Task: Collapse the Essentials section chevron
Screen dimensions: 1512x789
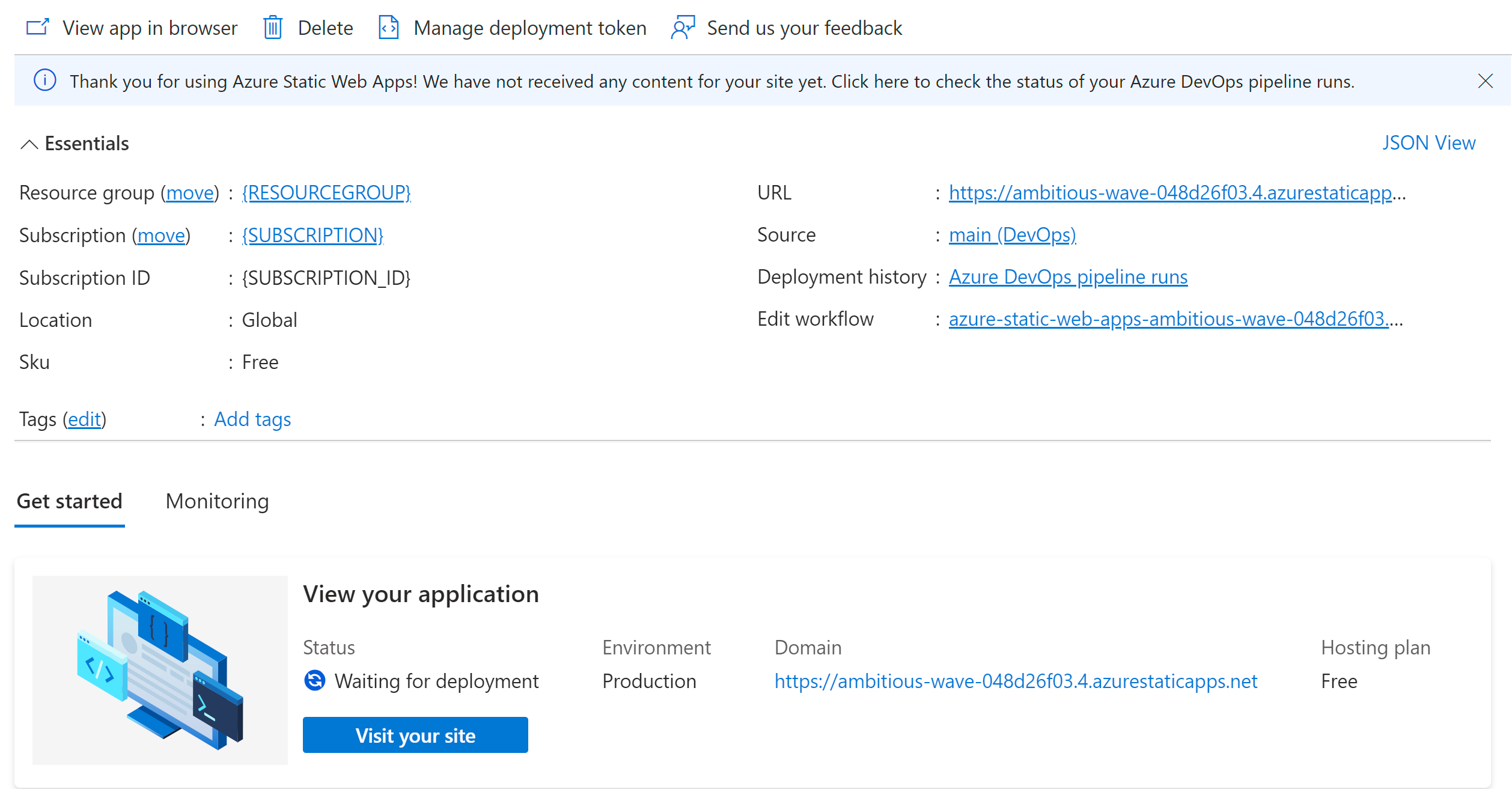Action: click(29, 144)
